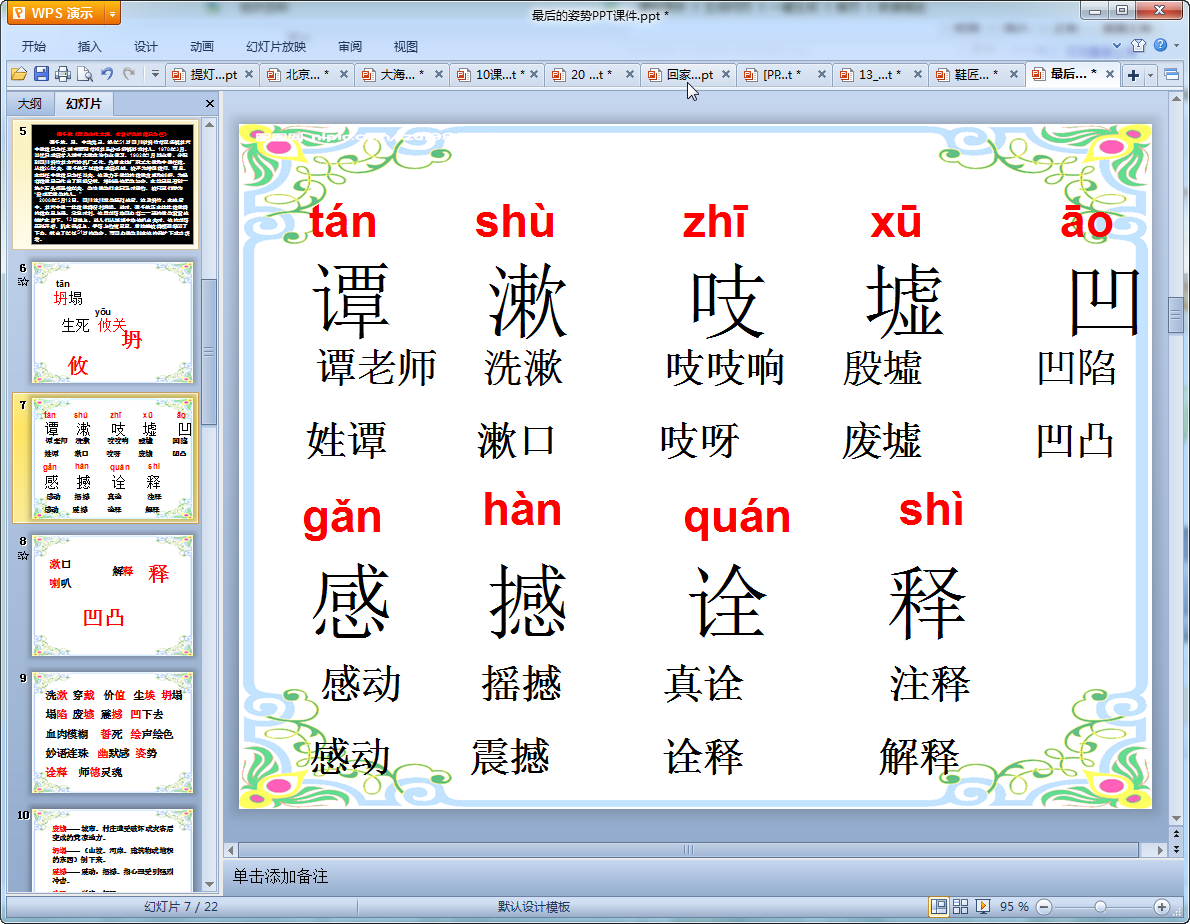
Task: Open the WPS 演示 application menu arrow
Action: [112, 14]
